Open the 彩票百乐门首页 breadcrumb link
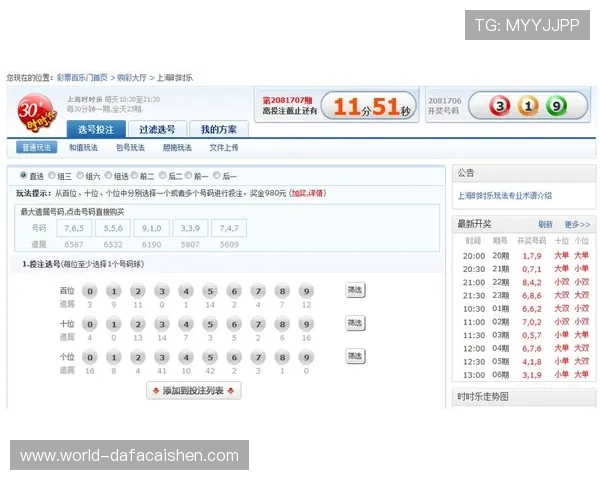Viewport: 600px width, 480px height. [82, 78]
